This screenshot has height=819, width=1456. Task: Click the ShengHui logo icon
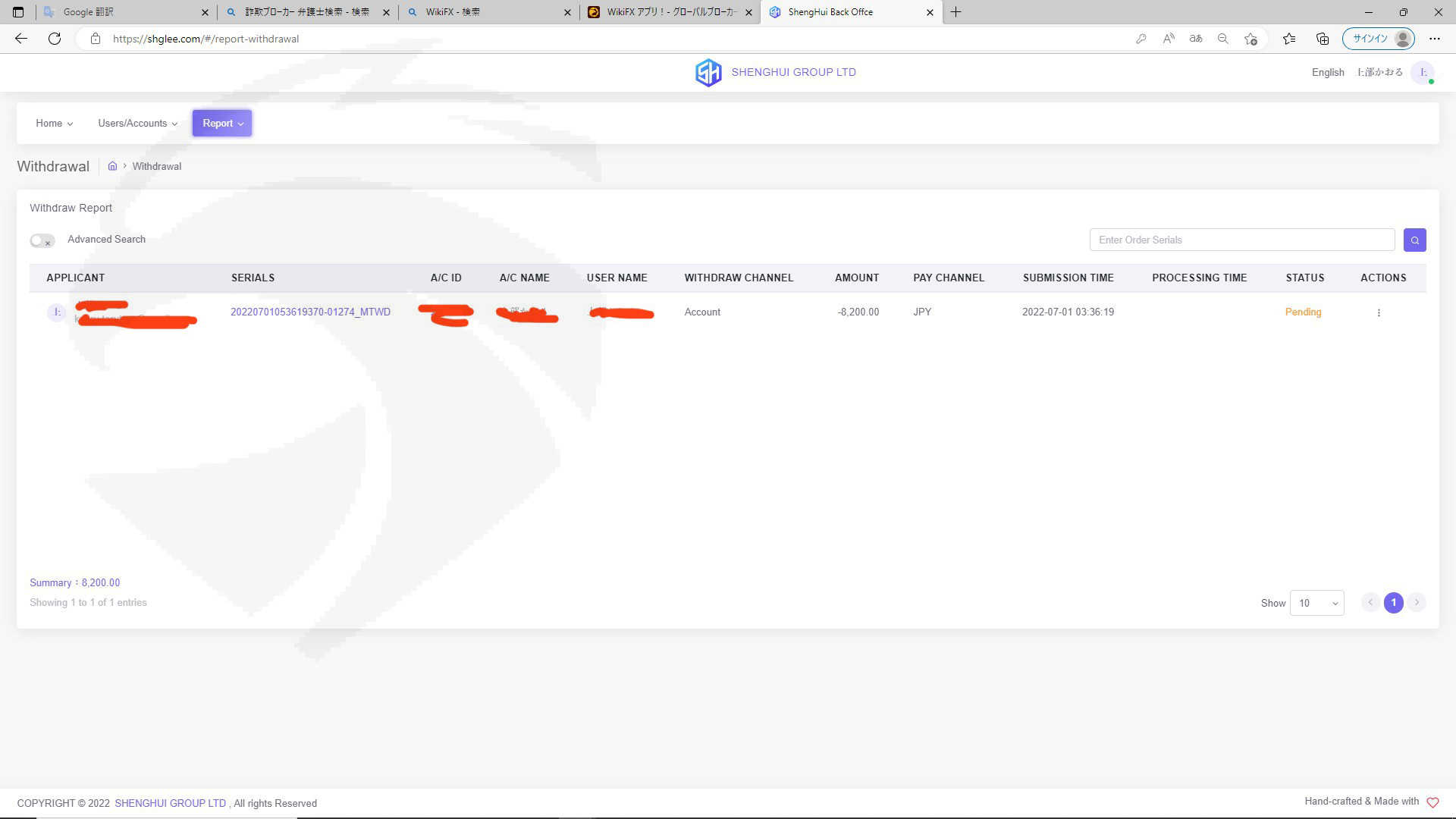tap(708, 73)
